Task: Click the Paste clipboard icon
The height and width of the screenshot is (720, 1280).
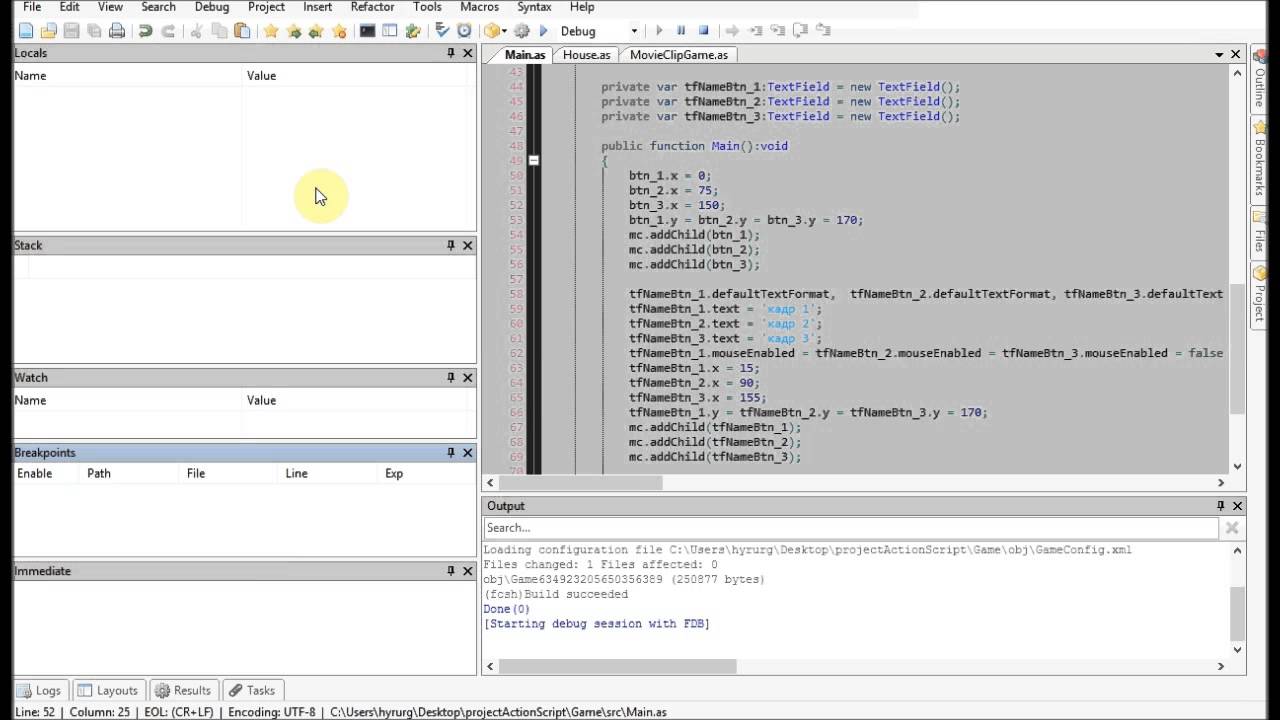Action: point(242,31)
